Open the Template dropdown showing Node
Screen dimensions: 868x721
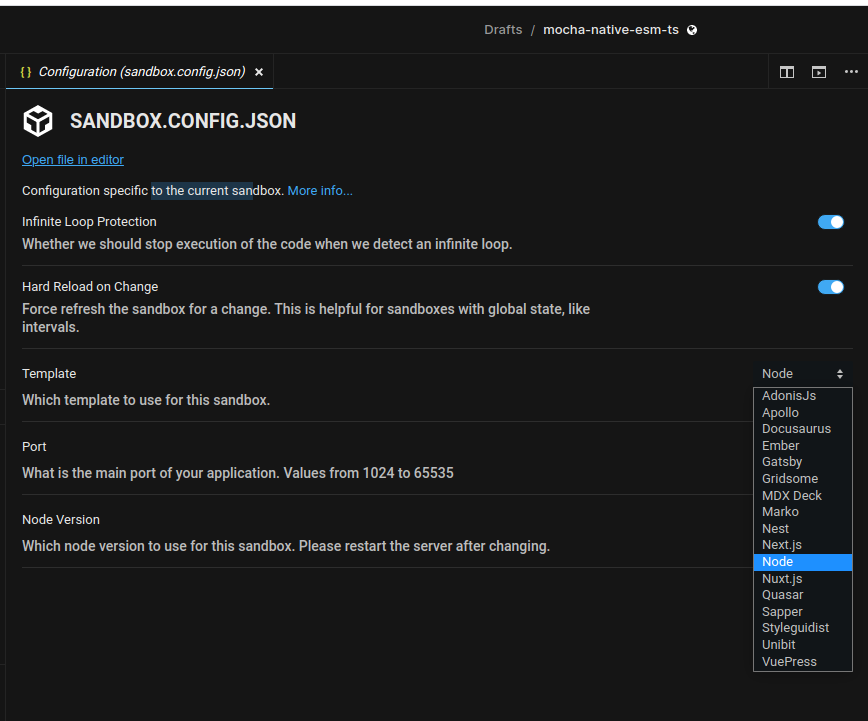pyautogui.click(x=802, y=374)
